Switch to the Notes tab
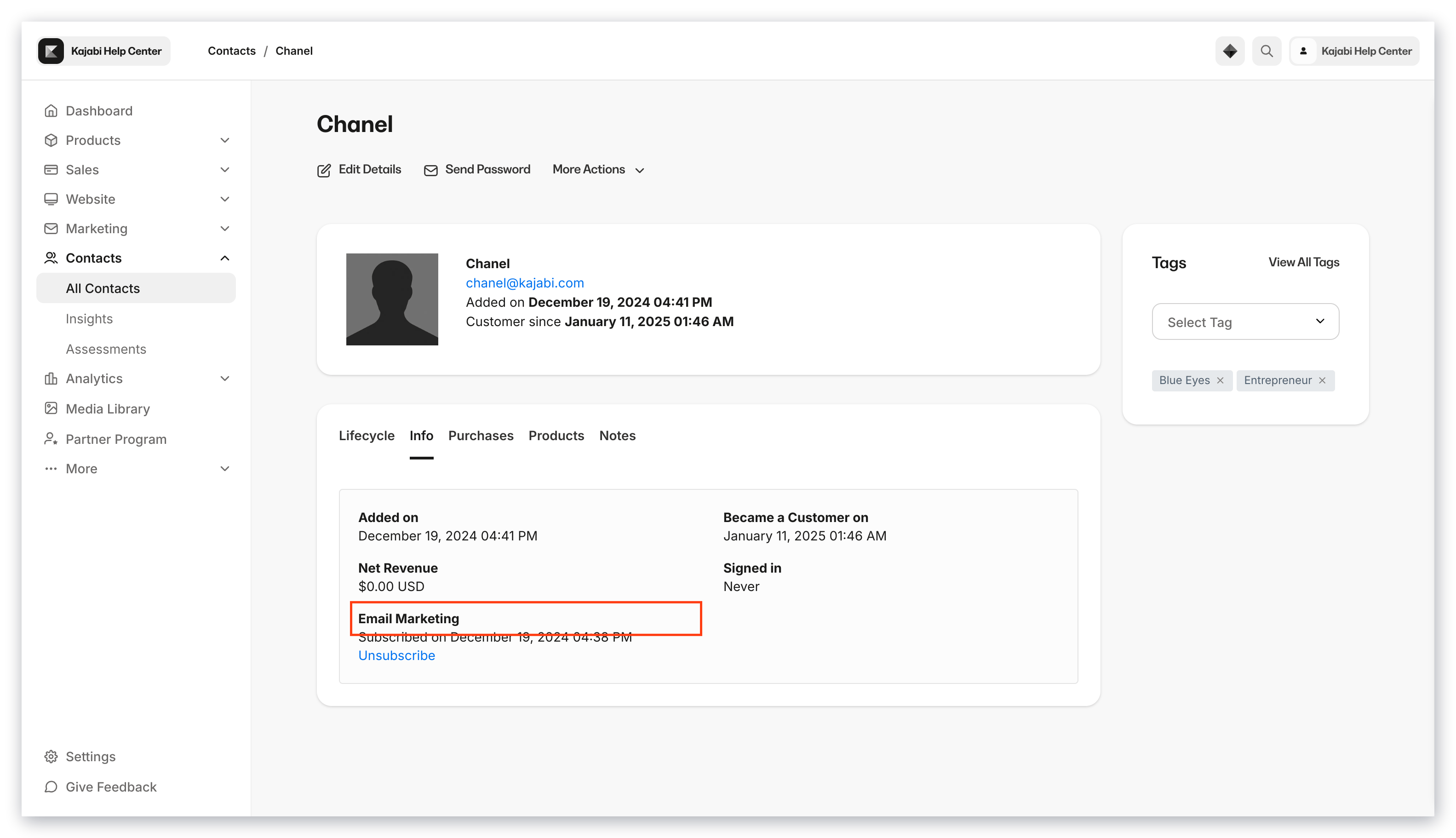The image size is (1456, 838). 617,435
